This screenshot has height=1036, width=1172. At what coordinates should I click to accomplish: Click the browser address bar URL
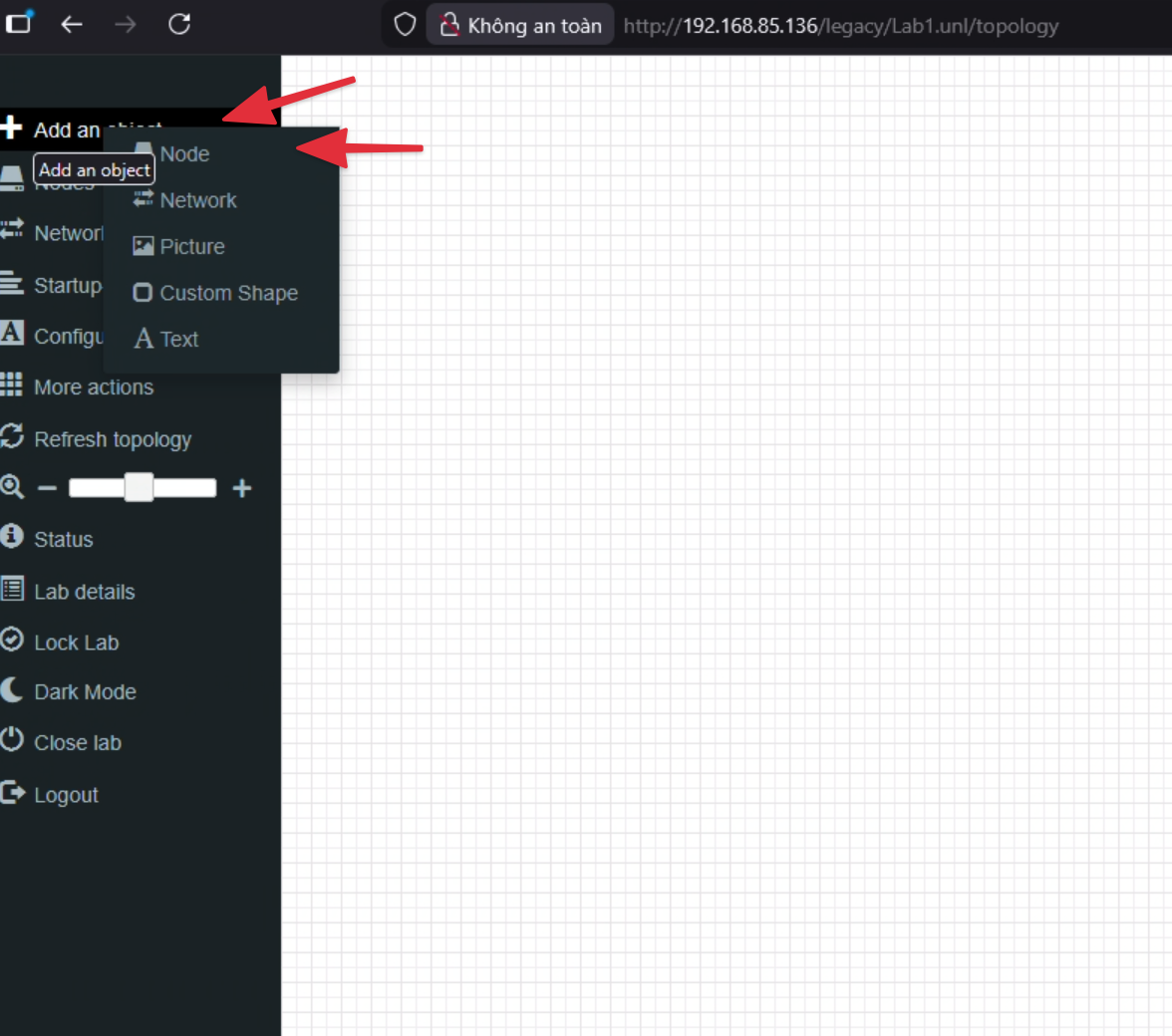pos(840,26)
